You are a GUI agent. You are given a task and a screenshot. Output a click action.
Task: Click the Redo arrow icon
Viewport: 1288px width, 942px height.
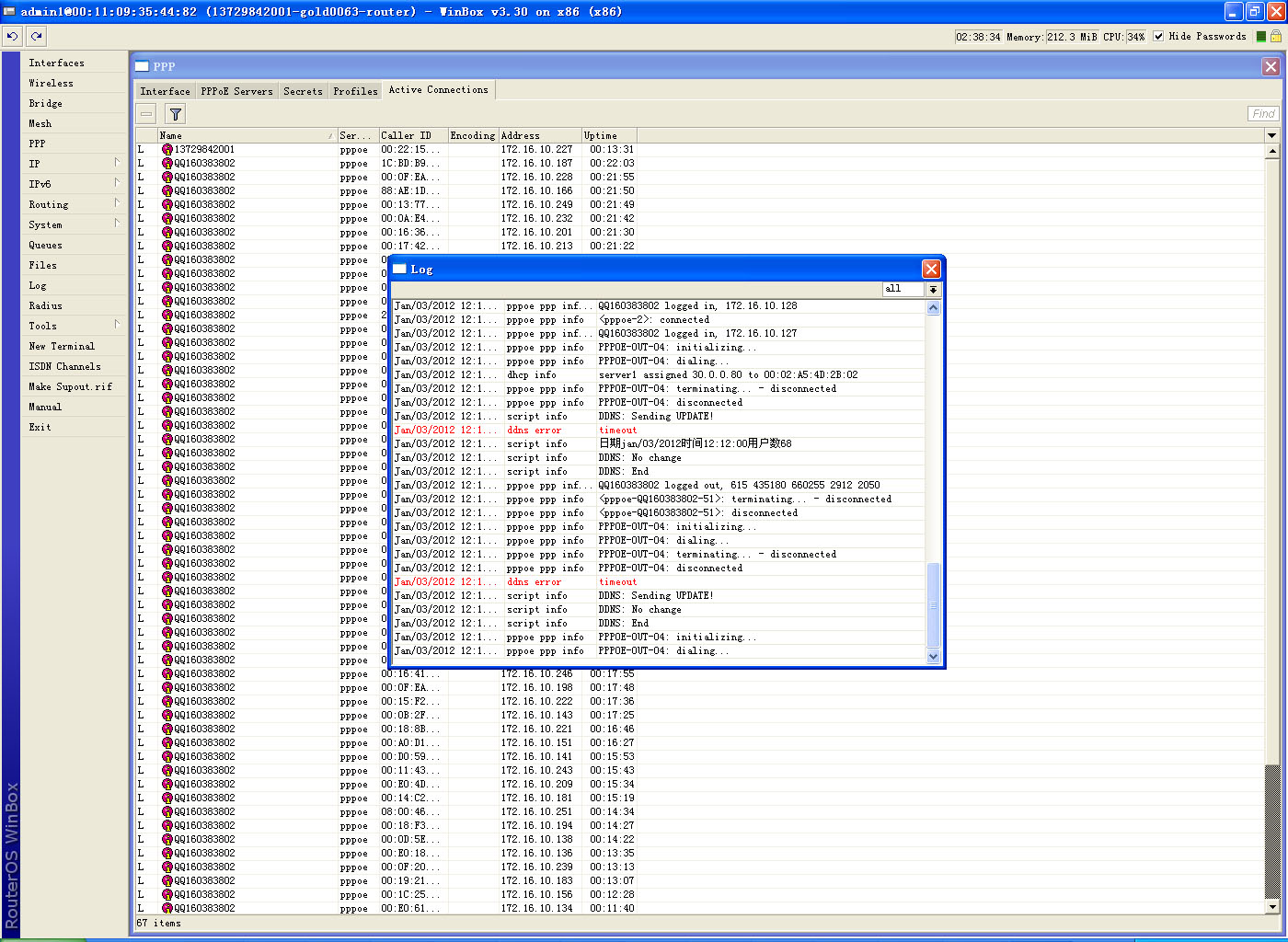(36, 37)
